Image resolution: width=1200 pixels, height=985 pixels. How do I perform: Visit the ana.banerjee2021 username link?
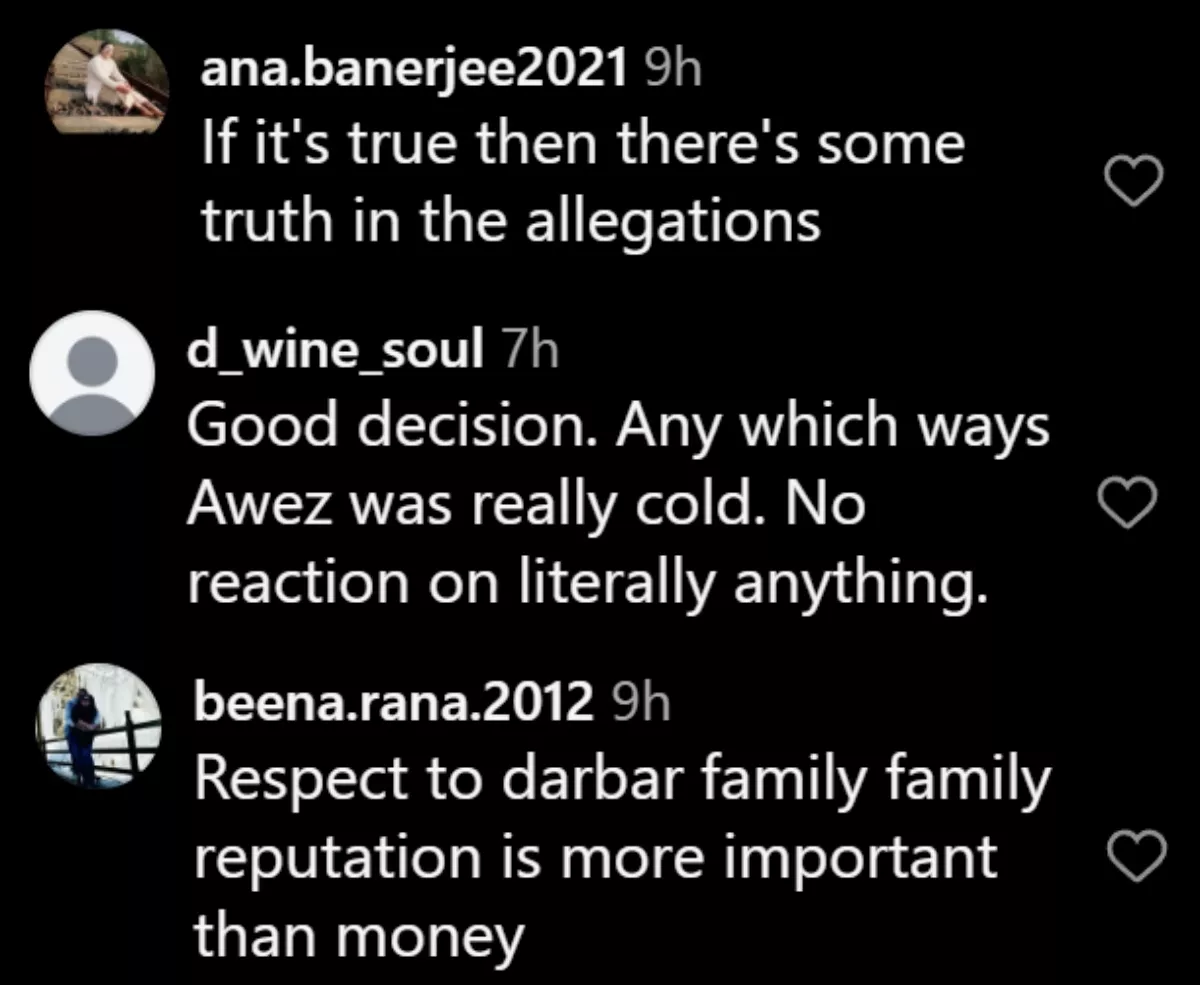415,70
